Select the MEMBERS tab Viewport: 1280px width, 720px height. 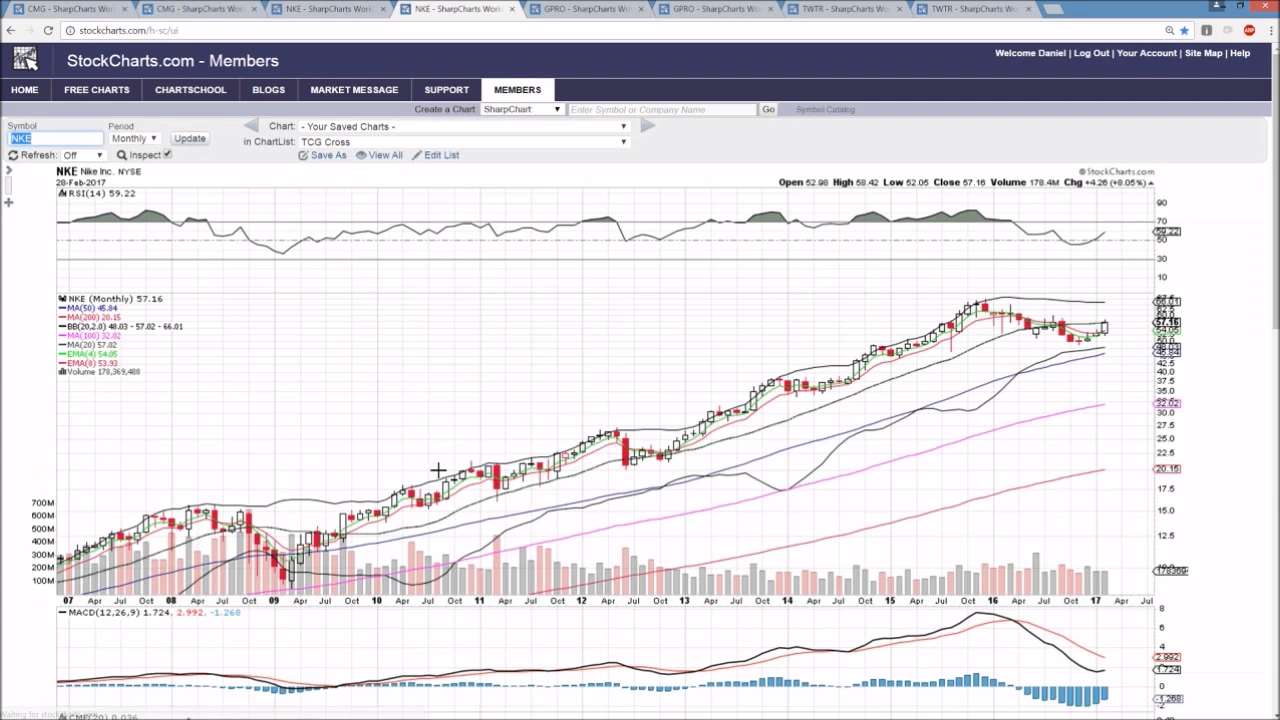tap(517, 90)
